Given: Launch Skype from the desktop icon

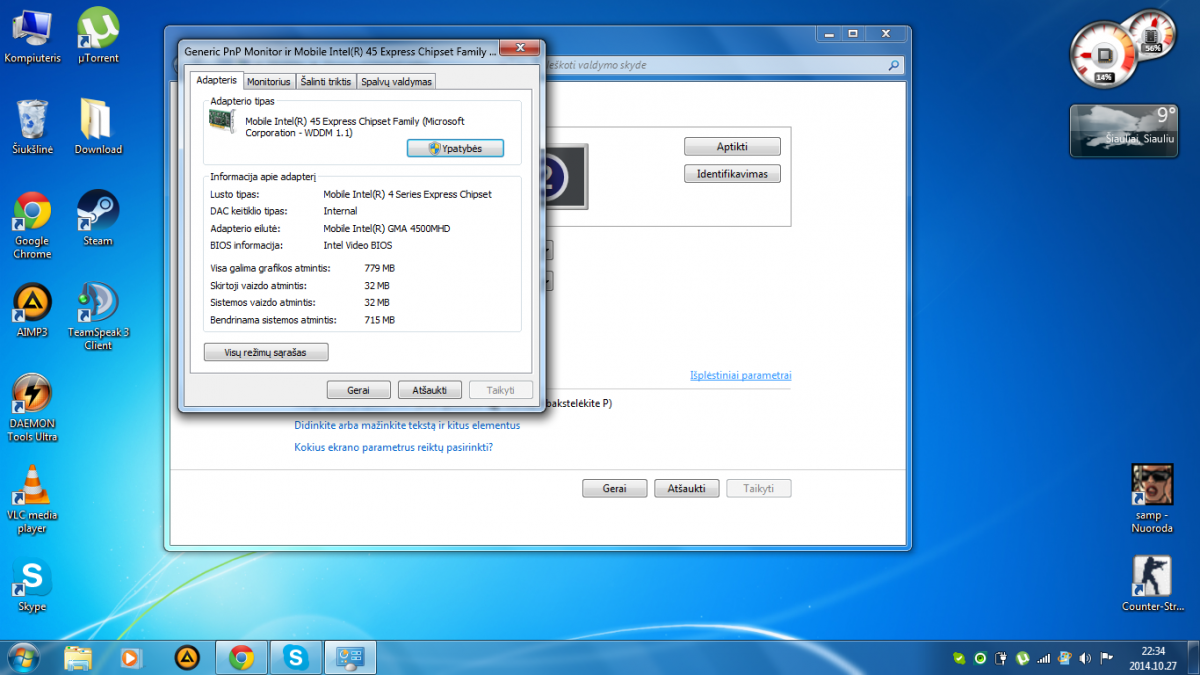Looking at the screenshot, I should (x=32, y=585).
